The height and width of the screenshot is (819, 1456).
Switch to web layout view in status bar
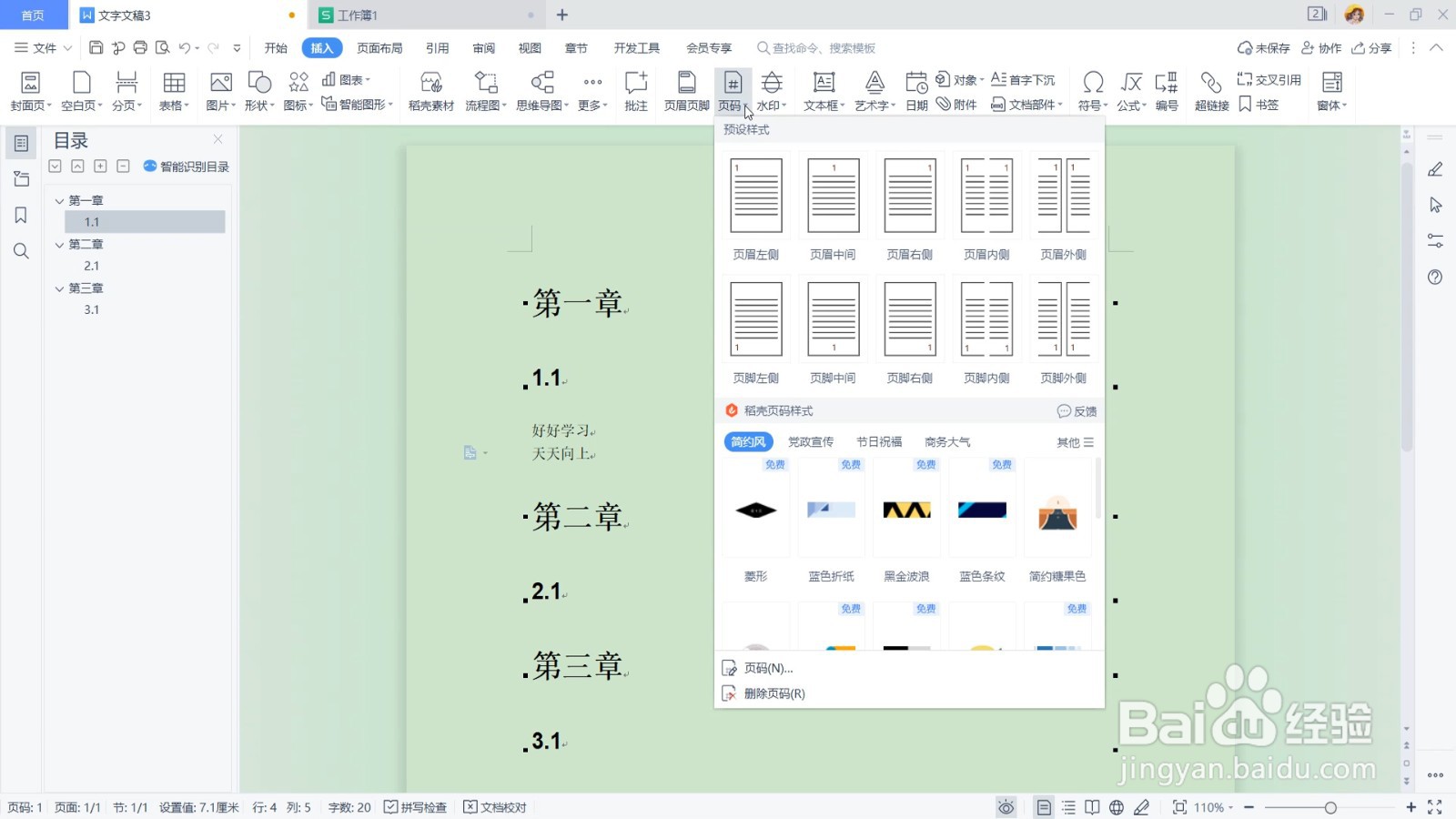(1117, 807)
